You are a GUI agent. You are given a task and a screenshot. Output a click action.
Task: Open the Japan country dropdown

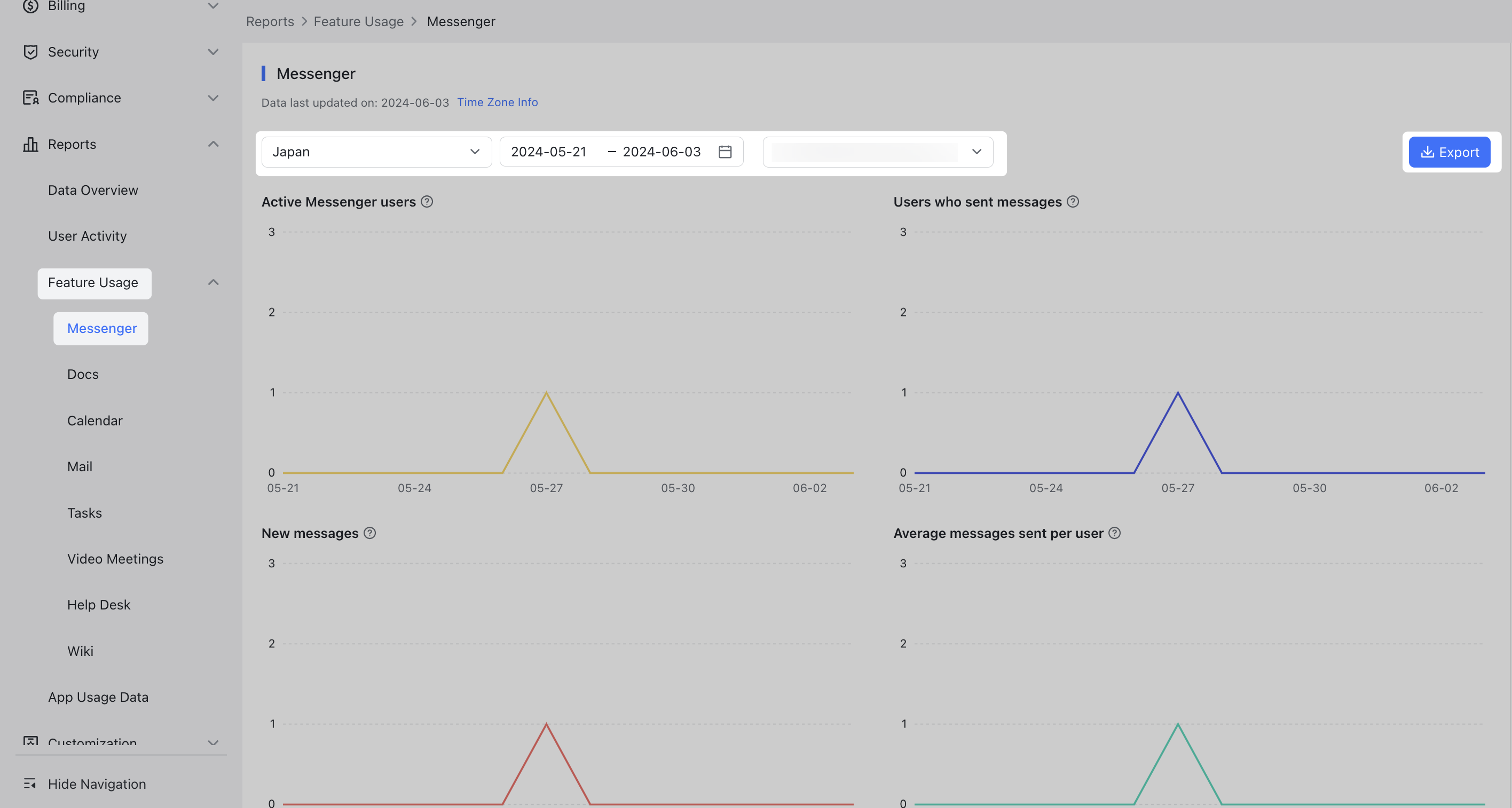pyautogui.click(x=376, y=152)
